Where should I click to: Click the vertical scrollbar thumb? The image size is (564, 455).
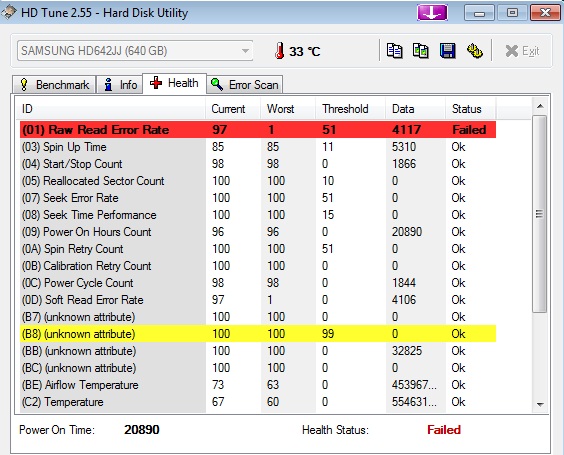click(540, 214)
